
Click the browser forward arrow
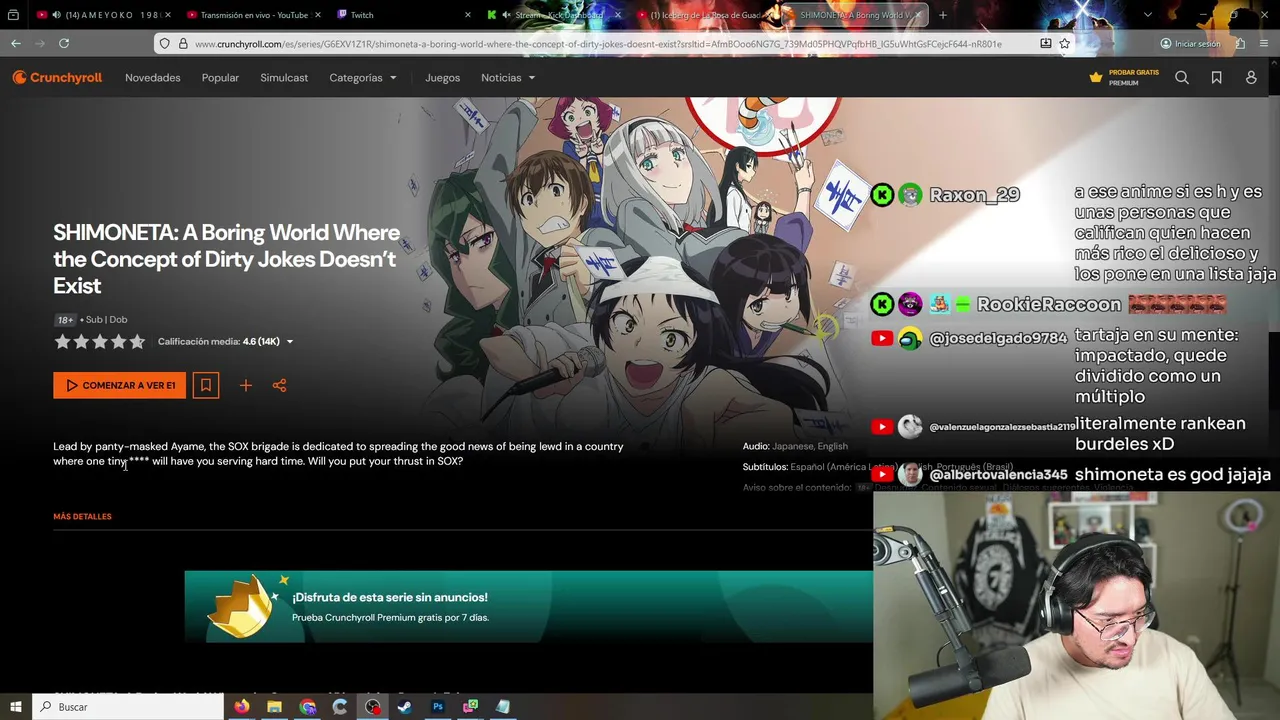click(x=40, y=43)
